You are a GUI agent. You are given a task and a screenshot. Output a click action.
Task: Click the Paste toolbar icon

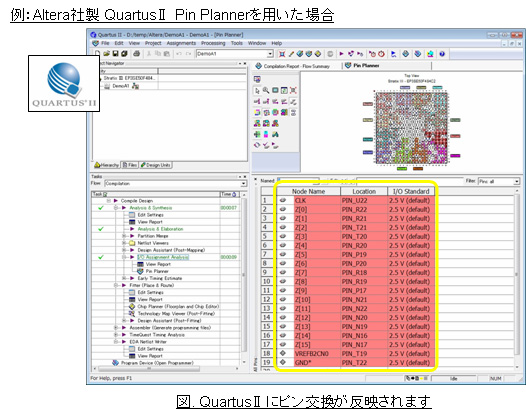pos(166,54)
